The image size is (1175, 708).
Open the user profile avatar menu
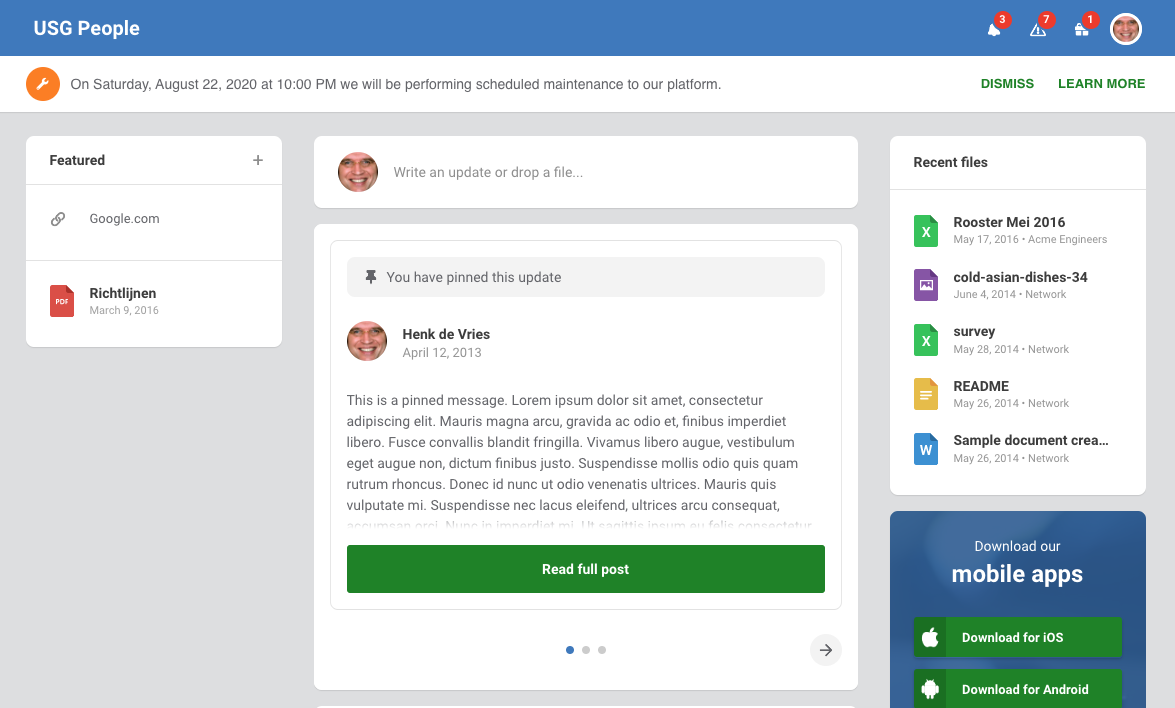1126,29
